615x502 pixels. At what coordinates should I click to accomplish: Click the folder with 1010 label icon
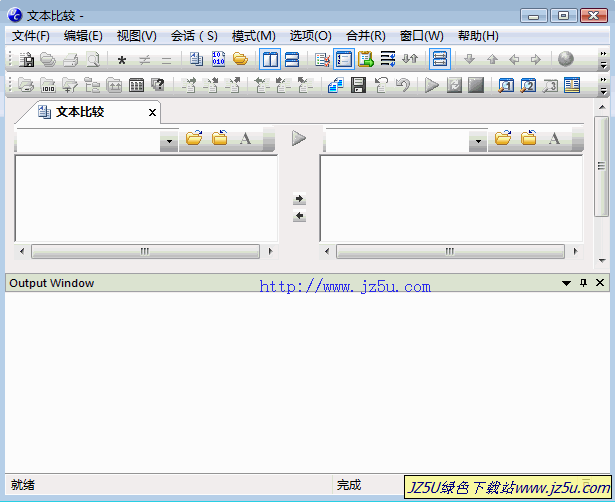point(48,85)
